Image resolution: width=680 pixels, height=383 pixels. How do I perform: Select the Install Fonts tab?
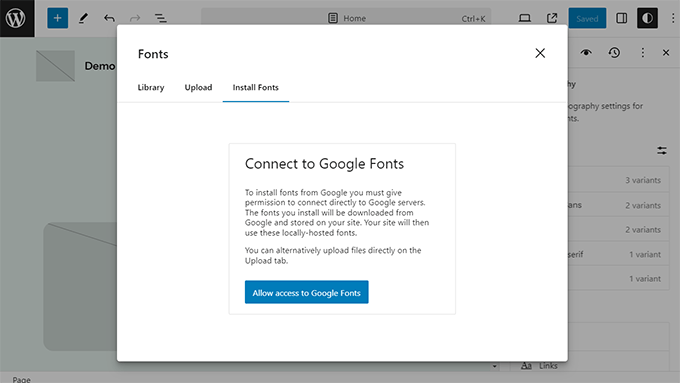(x=255, y=87)
